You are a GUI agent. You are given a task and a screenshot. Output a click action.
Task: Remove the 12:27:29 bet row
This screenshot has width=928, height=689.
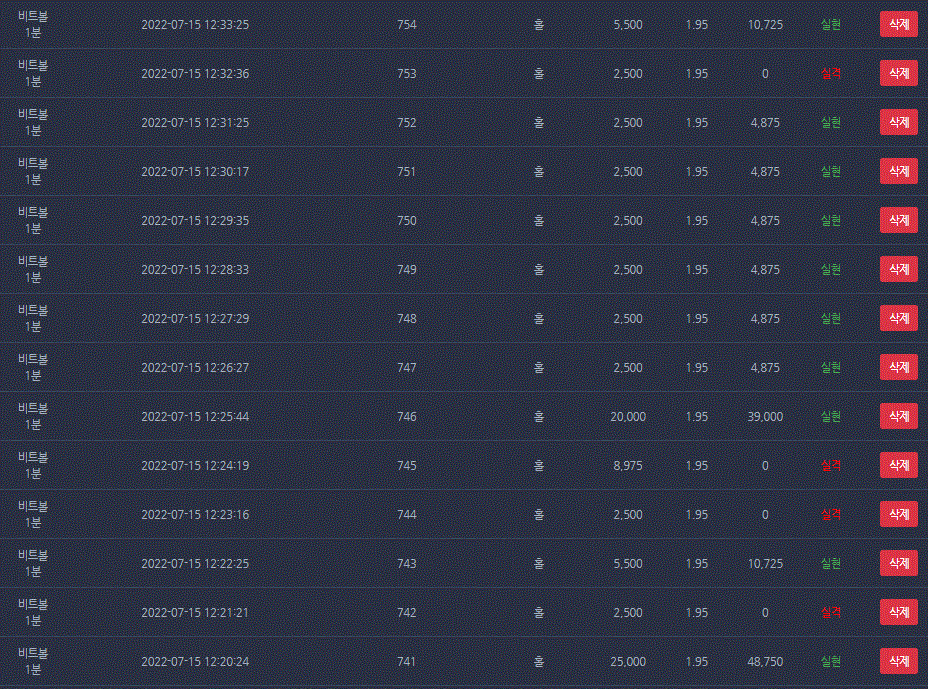point(898,318)
